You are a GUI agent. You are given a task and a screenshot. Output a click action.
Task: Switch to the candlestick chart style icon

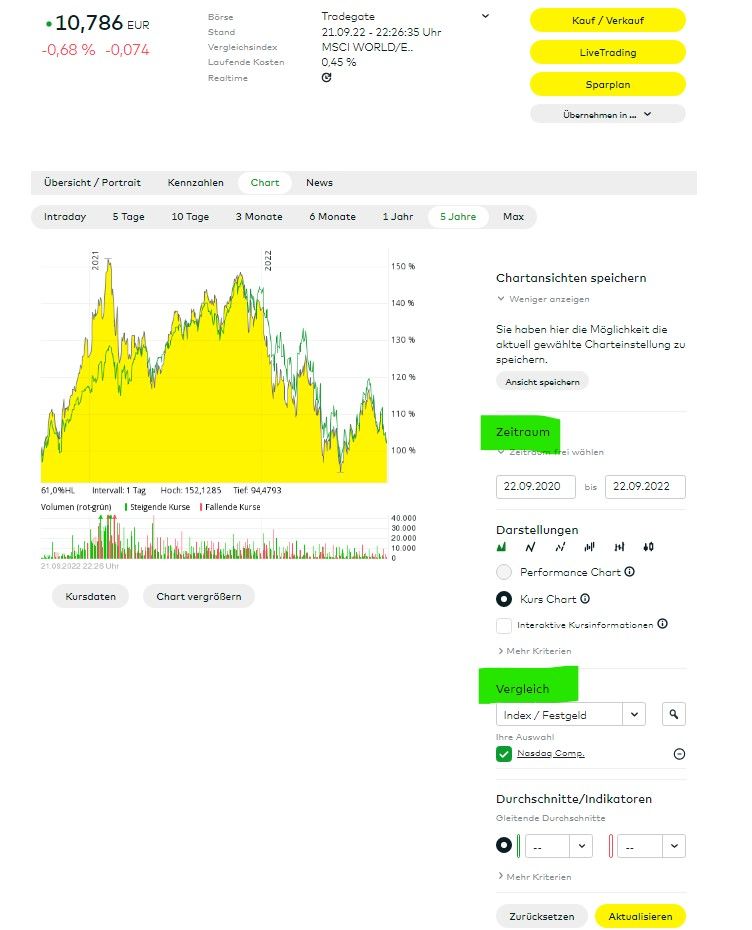tap(649, 547)
